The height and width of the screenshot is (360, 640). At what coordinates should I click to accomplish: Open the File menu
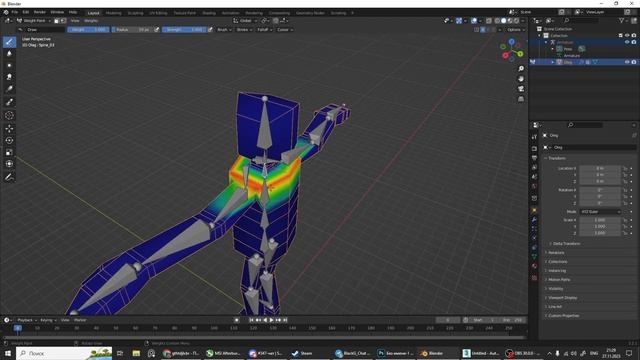pyautogui.click(x=15, y=12)
